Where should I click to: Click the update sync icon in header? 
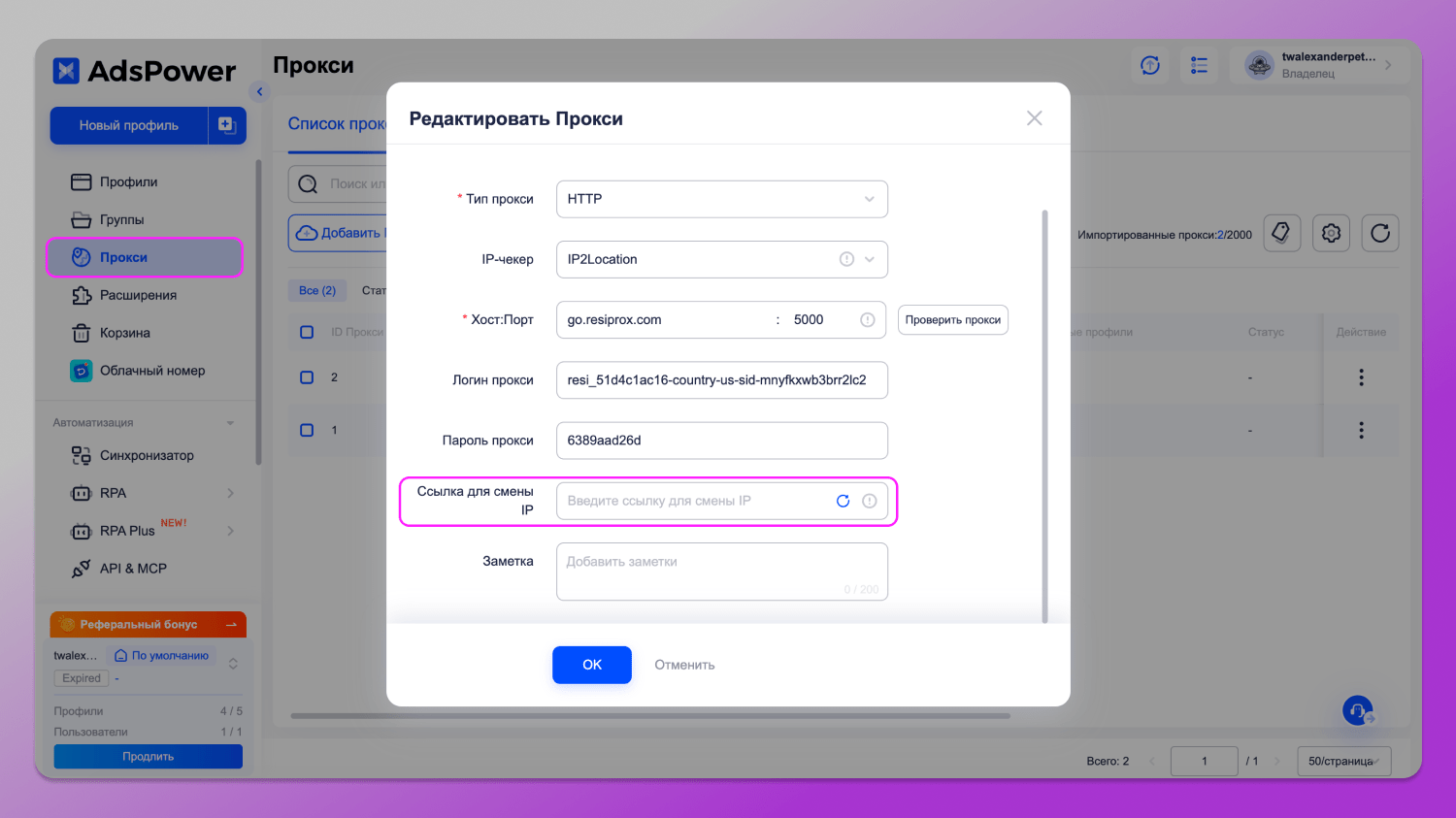tap(1150, 65)
